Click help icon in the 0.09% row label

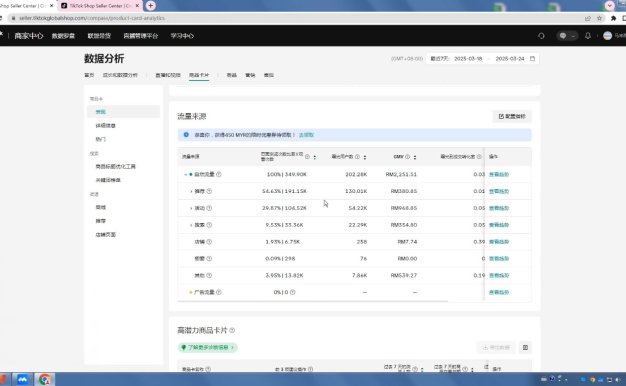(x=209, y=258)
